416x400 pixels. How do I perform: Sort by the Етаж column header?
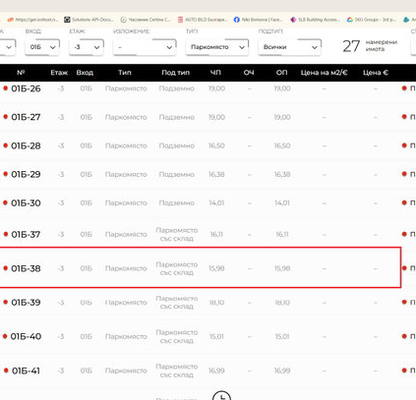click(59, 72)
